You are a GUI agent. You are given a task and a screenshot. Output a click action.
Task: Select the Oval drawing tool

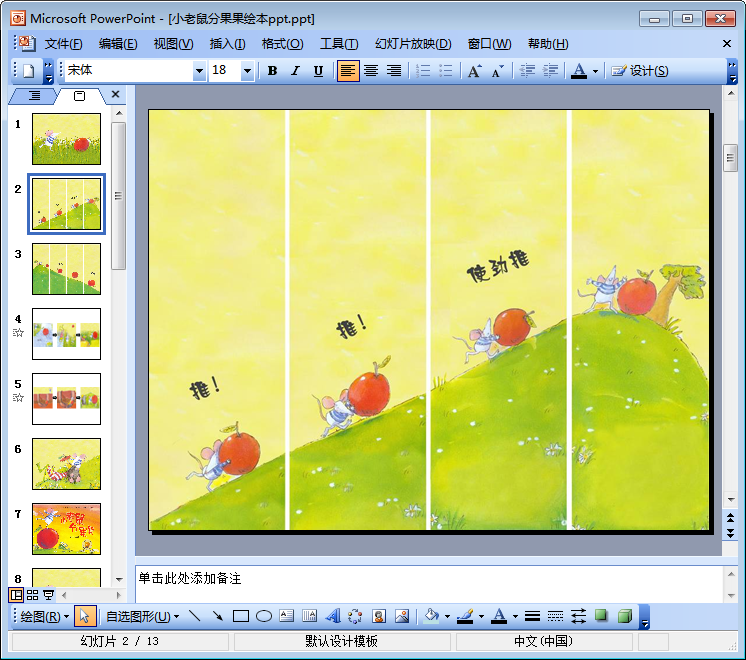(x=264, y=617)
